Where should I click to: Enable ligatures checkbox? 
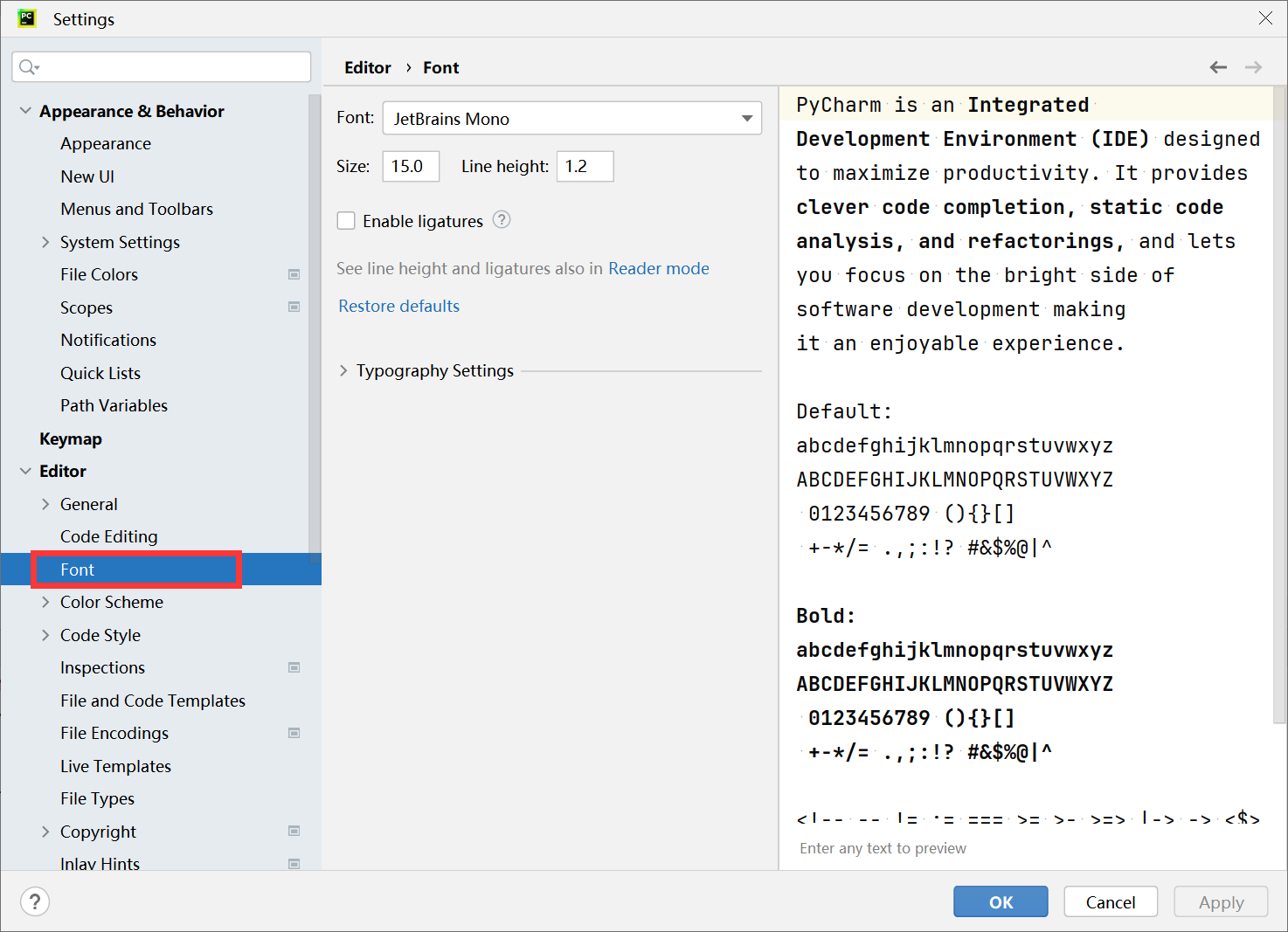point(346,221)
